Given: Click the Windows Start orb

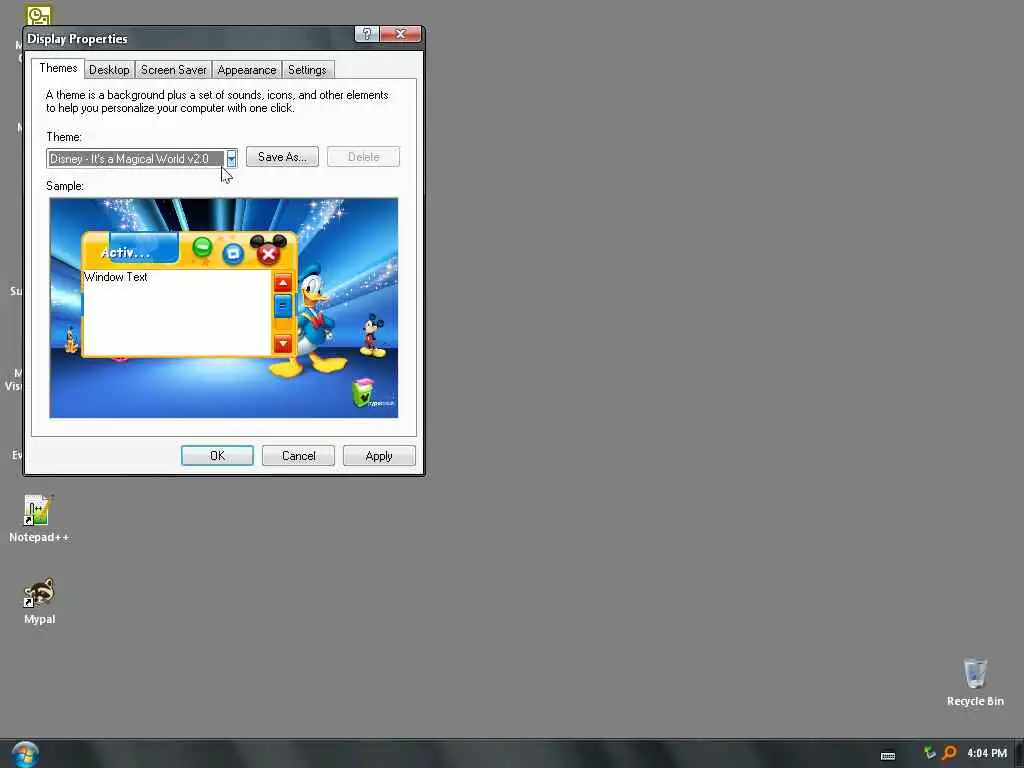Looking at the screenshot, I should click(25, 754).
